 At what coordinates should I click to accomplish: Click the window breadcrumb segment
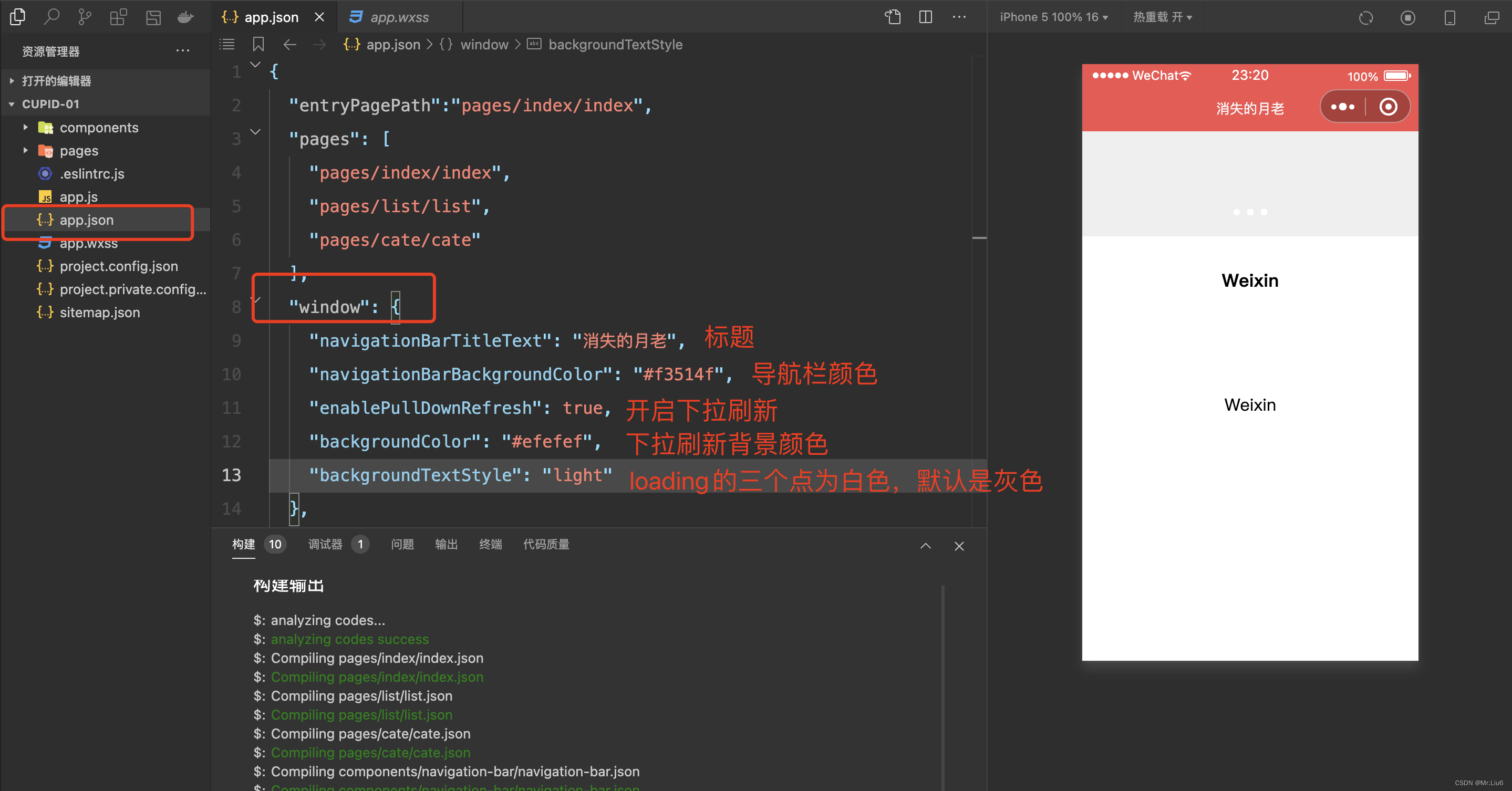(x=484, y=45)
